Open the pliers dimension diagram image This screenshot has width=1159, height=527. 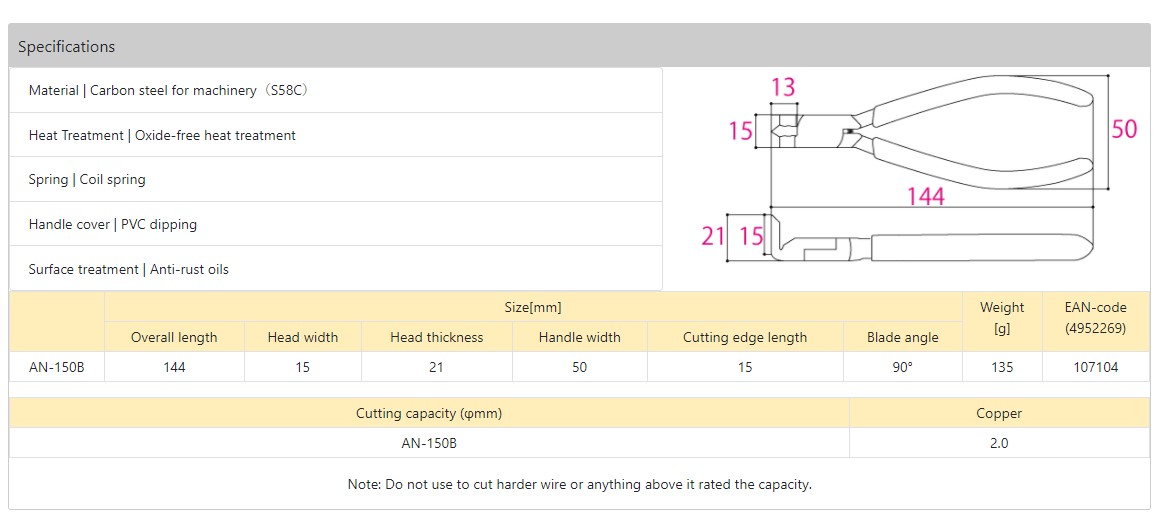point(930,170)
